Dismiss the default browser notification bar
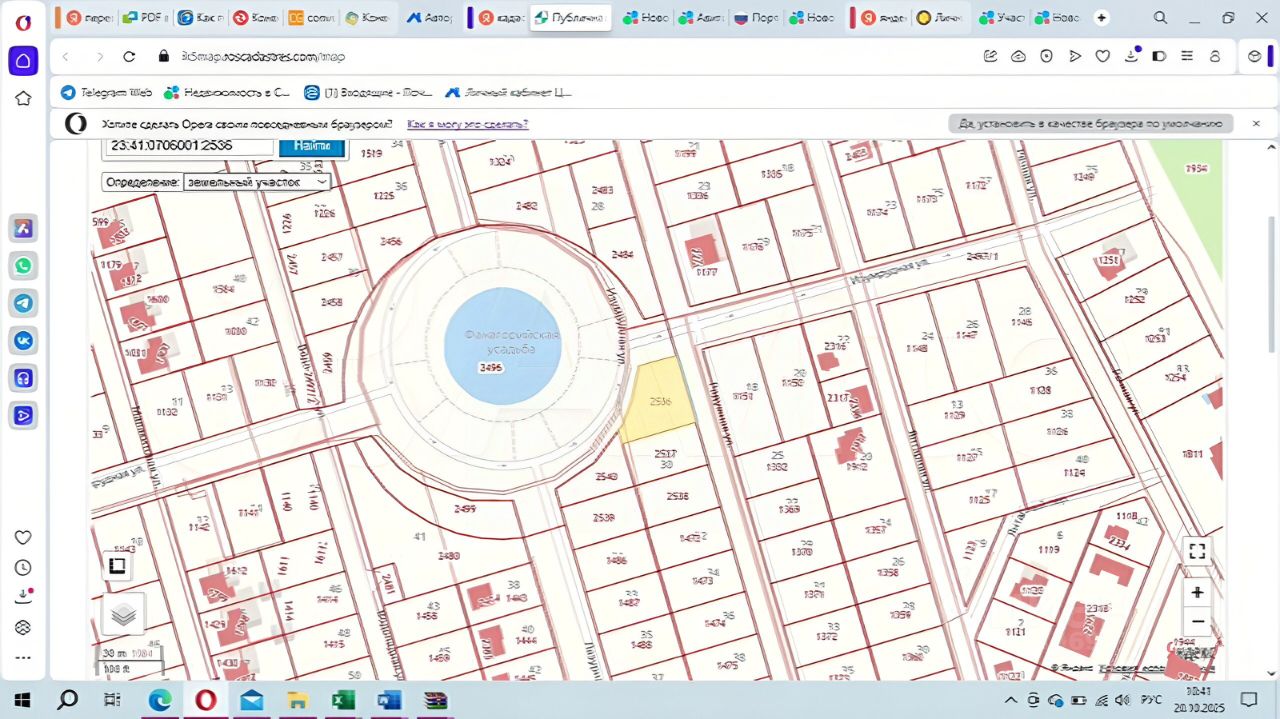Screen dimensions: 1280x719 pyautogui.click(x=1256, y=123)
